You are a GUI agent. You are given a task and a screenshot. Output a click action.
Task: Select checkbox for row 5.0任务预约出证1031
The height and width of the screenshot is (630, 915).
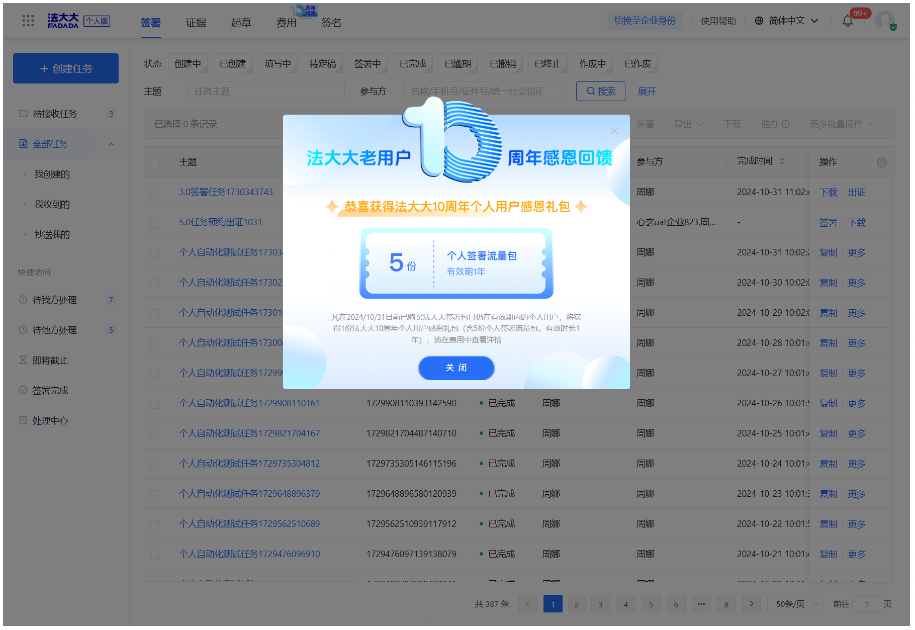155,223
